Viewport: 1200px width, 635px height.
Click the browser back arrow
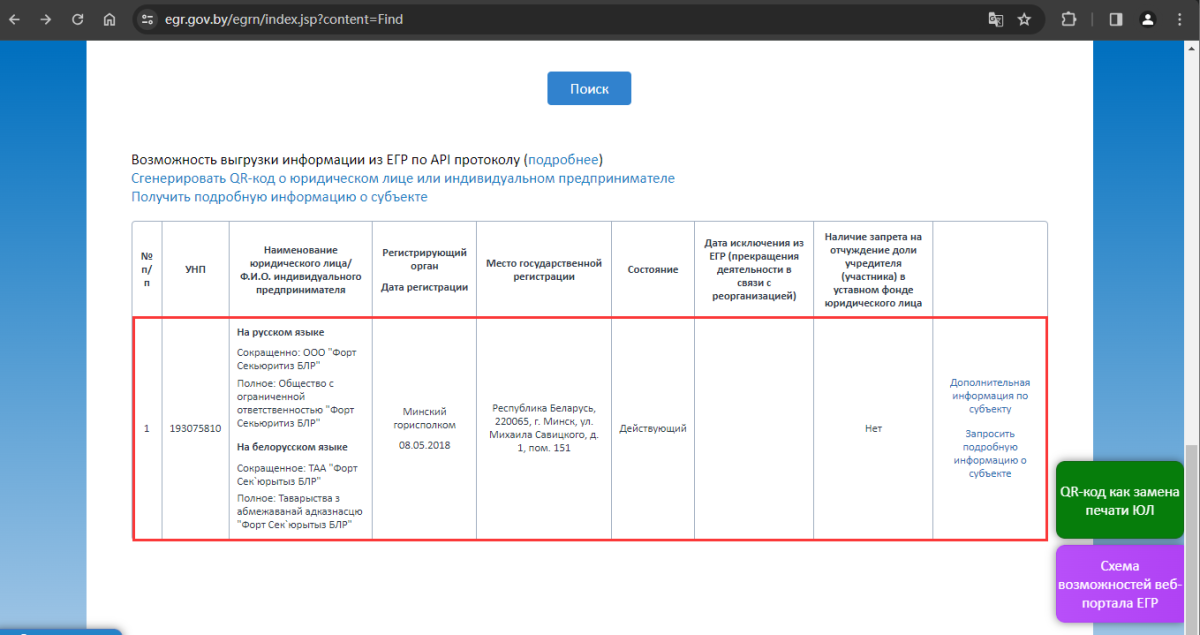click(14, 19)
